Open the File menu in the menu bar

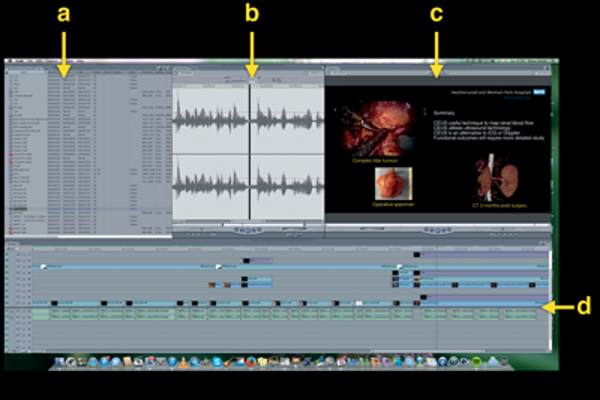pyautogui.click(x=31, y=62)
